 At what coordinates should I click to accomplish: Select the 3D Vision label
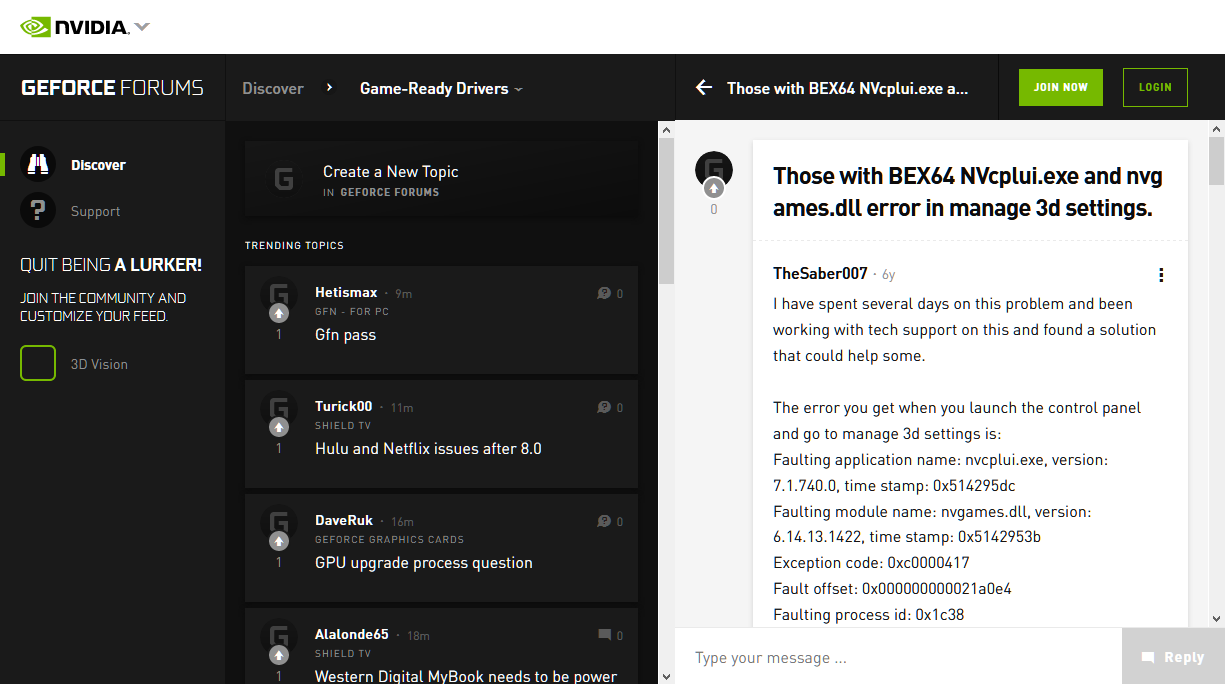click(x=99, y=364)
